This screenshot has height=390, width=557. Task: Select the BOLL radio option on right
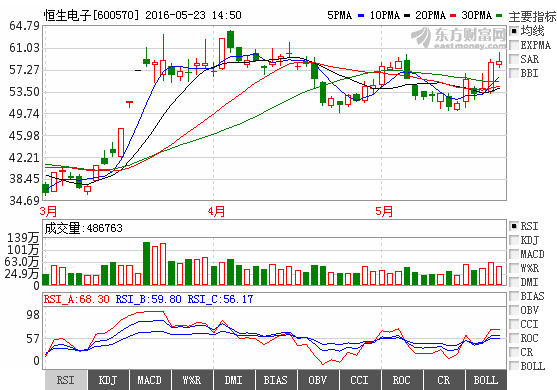(x=514, y=366)
